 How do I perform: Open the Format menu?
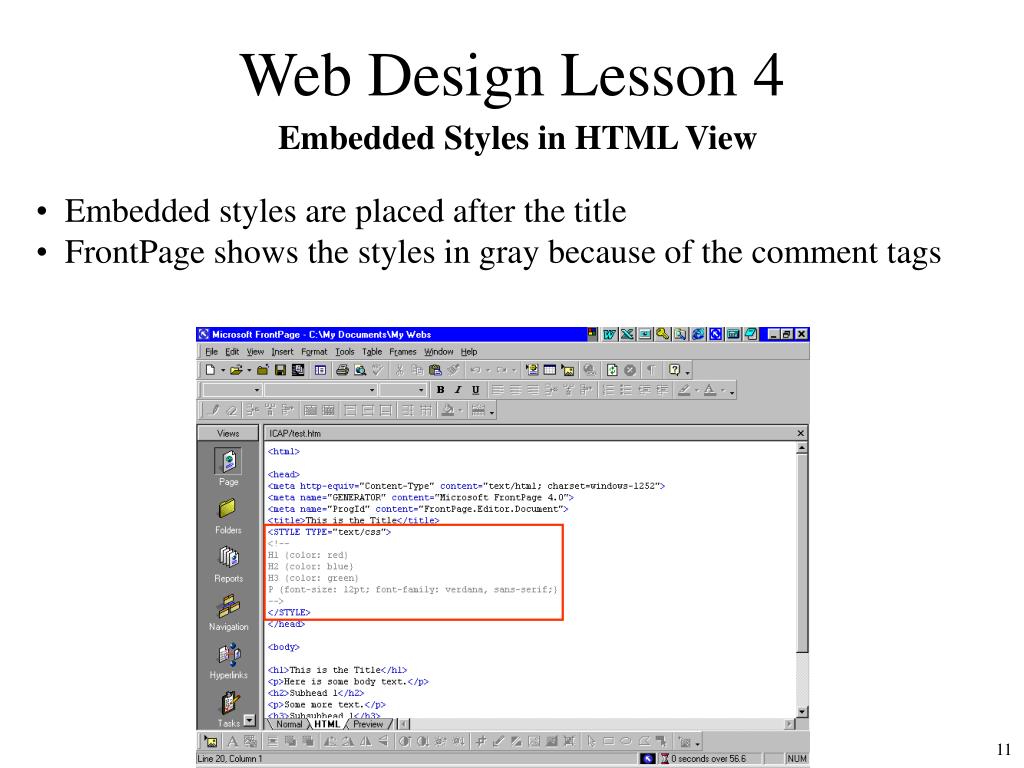pyautogui.click(x=314, y=351)
